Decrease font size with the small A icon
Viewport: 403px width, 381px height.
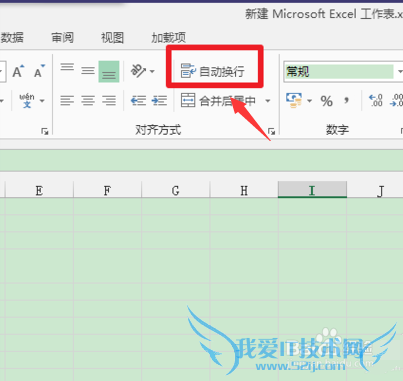39,71
